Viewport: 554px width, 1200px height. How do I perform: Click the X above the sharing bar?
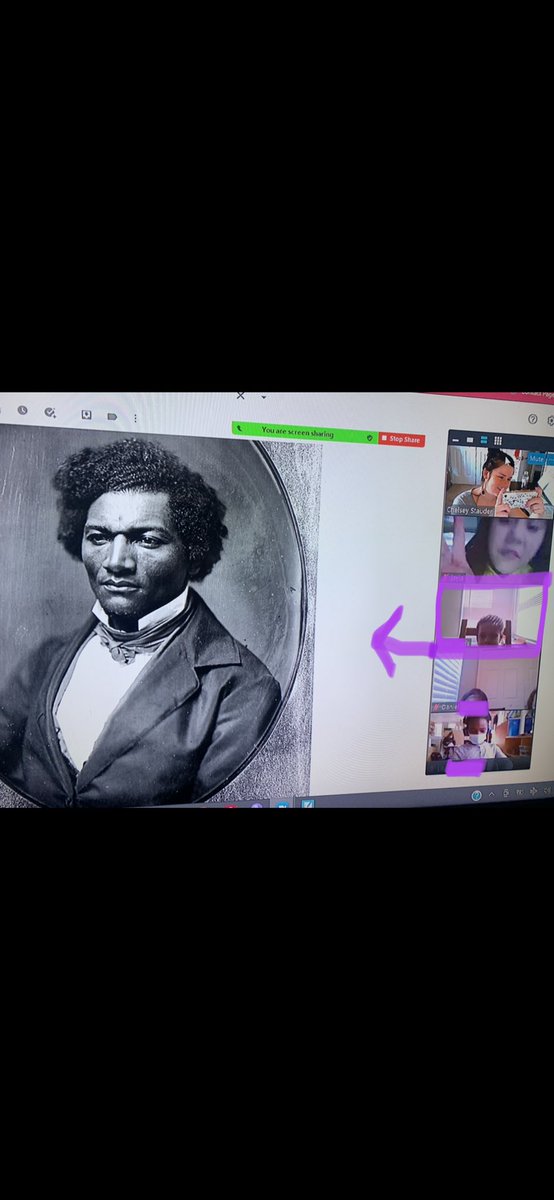click(x=240, y=396)
